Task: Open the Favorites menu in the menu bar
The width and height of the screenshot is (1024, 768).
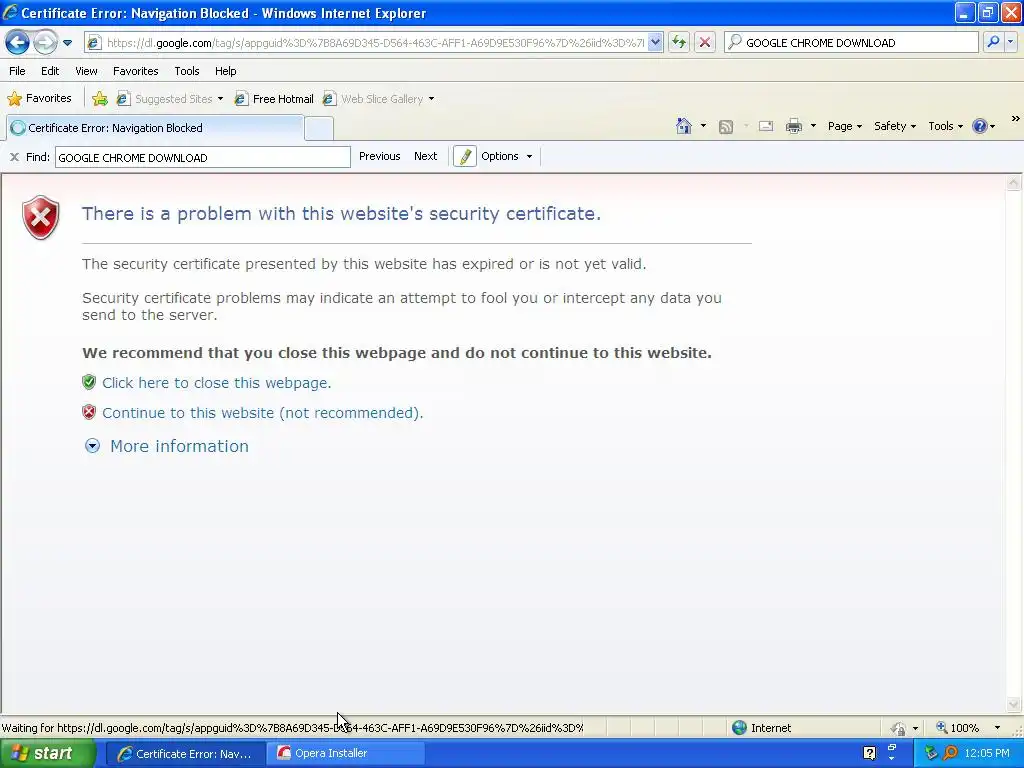Action: pyautogui.click(x=135, y=71)
